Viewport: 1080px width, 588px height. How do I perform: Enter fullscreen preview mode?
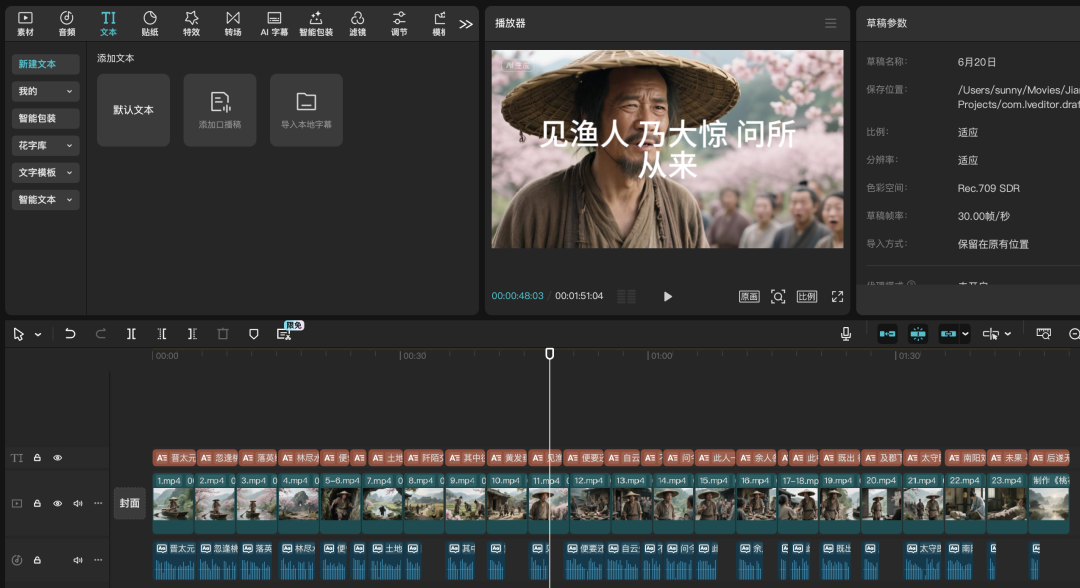point(838,297)
